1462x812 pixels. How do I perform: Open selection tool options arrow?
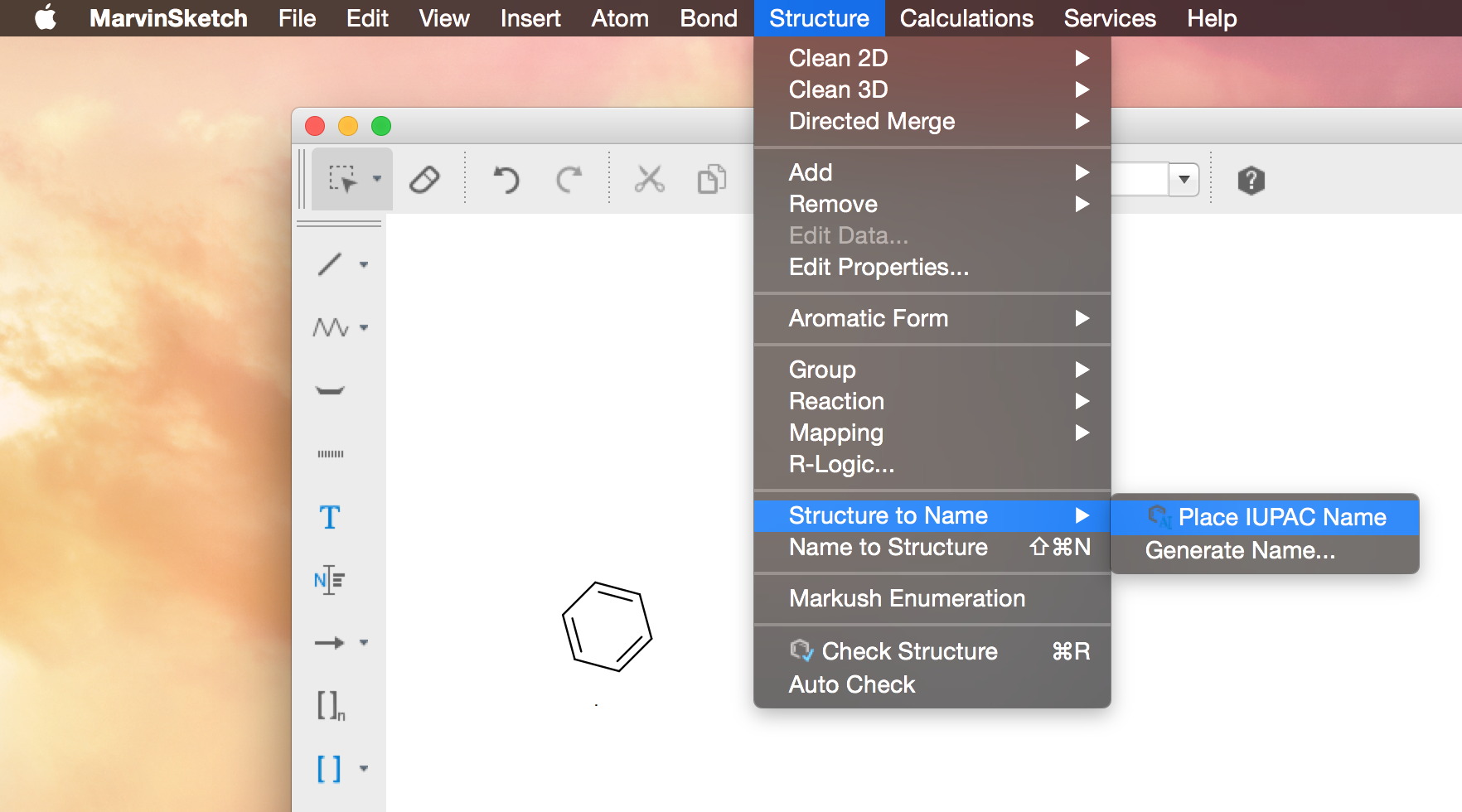[377, 178]
